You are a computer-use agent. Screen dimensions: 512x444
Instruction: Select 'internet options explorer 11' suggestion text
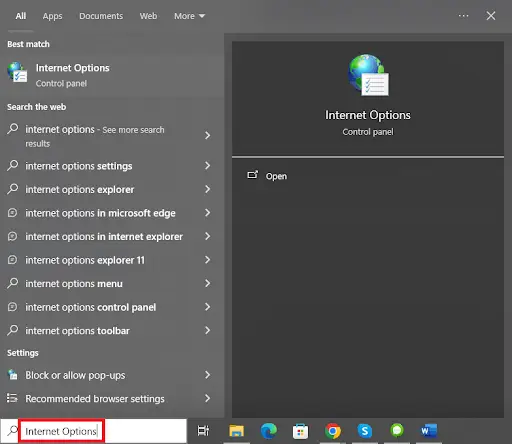(x=85, y=260)
